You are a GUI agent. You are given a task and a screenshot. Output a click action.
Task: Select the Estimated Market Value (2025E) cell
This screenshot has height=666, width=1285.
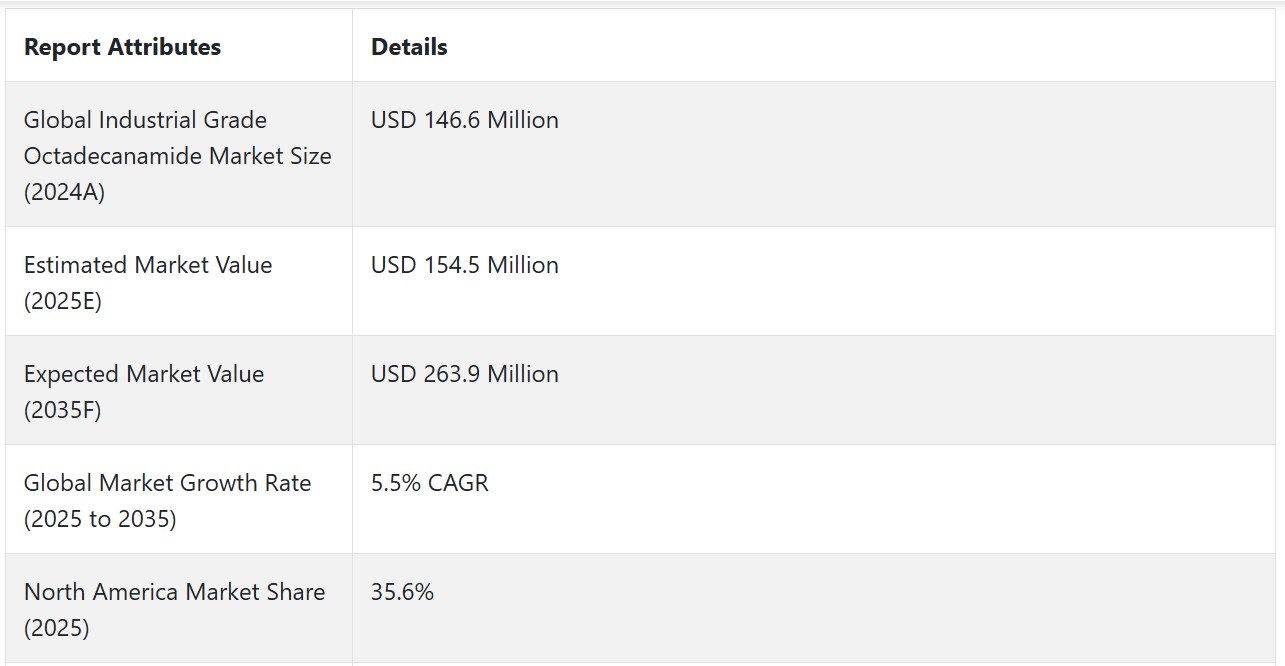[179, 282]
